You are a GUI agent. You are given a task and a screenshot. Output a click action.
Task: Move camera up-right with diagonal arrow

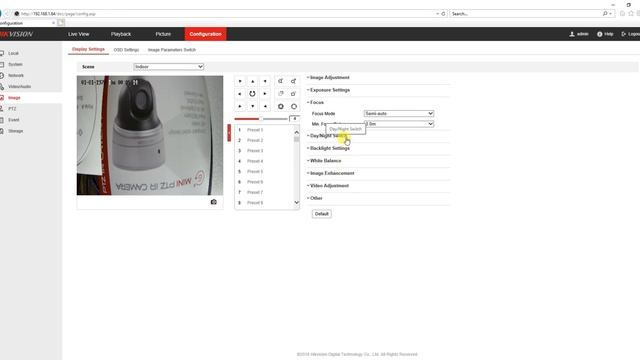tap(265, 81)
